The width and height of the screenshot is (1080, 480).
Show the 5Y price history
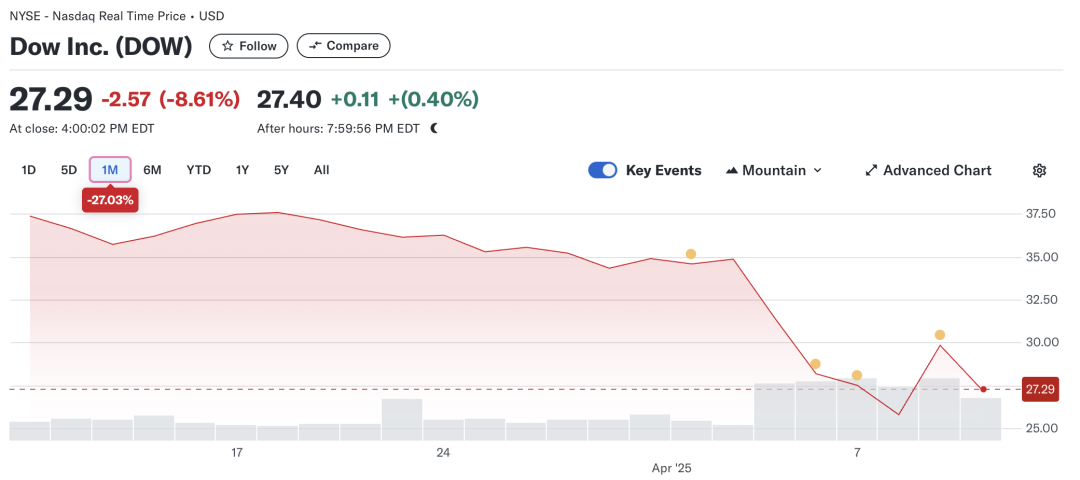click(281, 170)
